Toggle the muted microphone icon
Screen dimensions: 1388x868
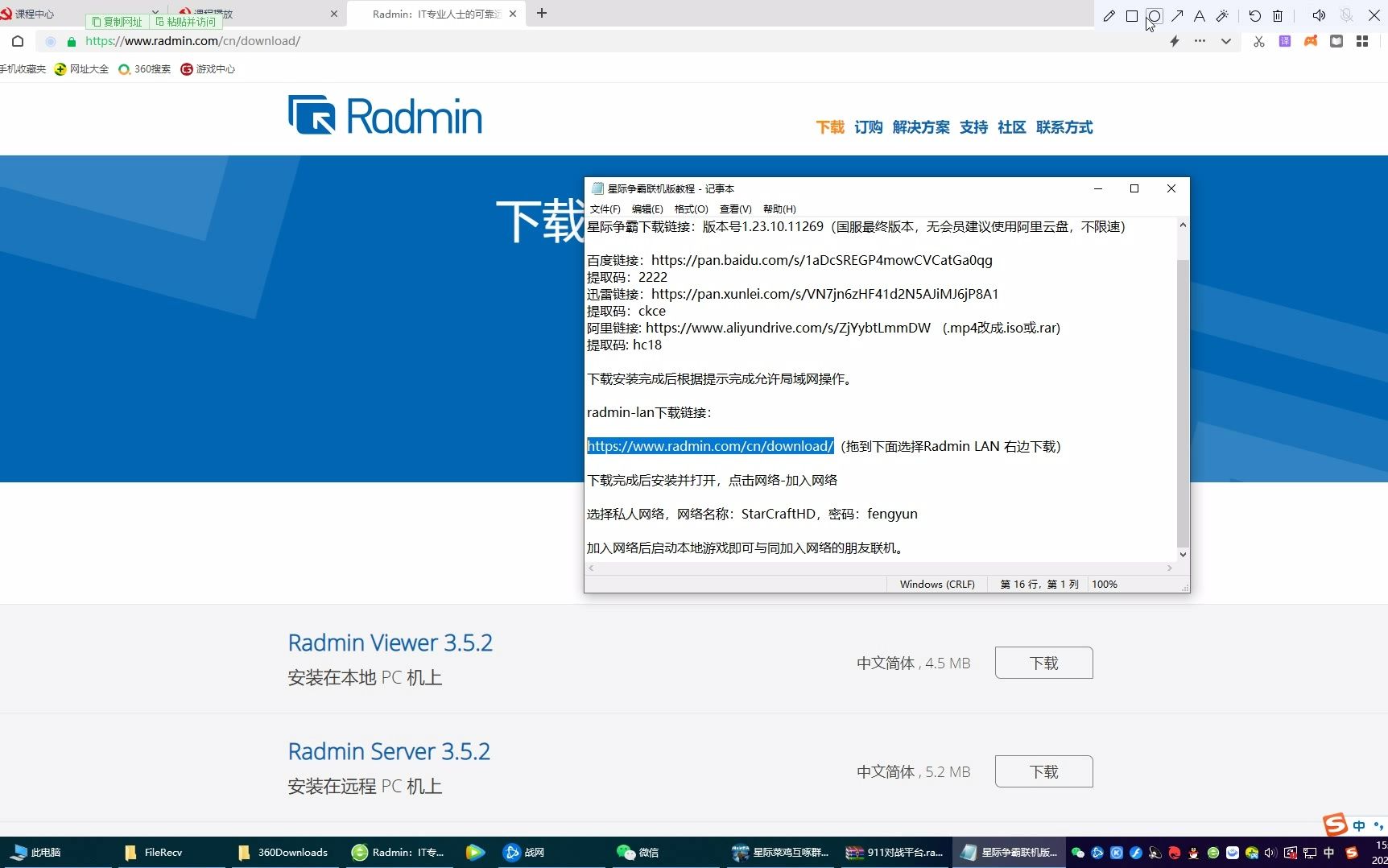(x=1346, y=16)
